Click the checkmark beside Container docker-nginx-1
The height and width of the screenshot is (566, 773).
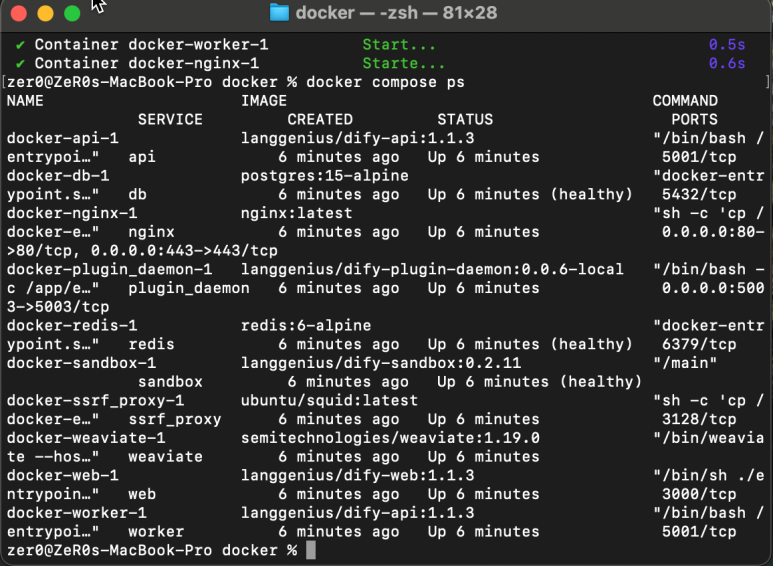point(20,64)
